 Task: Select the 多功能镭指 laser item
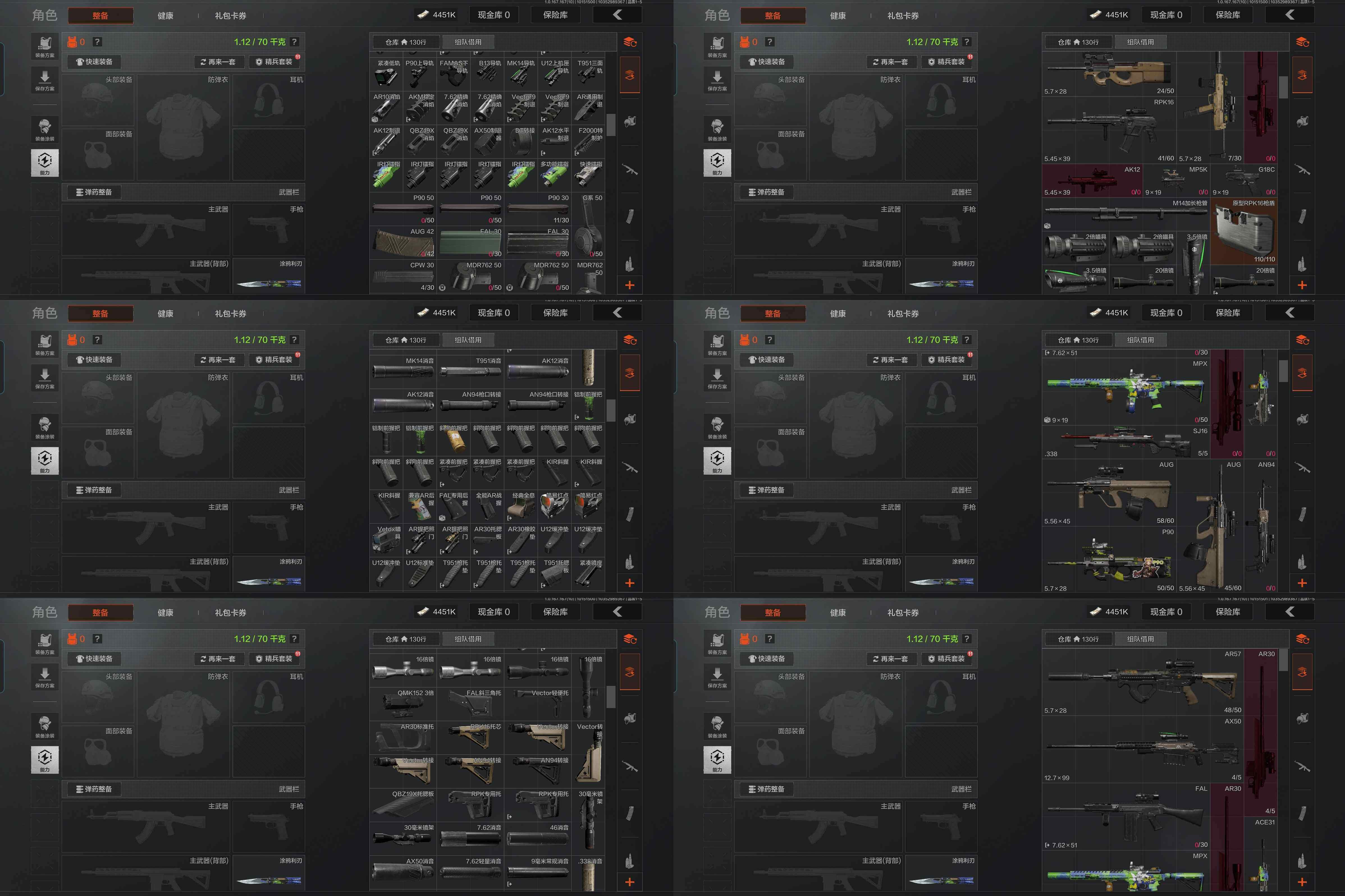click(x=555, y=175)
